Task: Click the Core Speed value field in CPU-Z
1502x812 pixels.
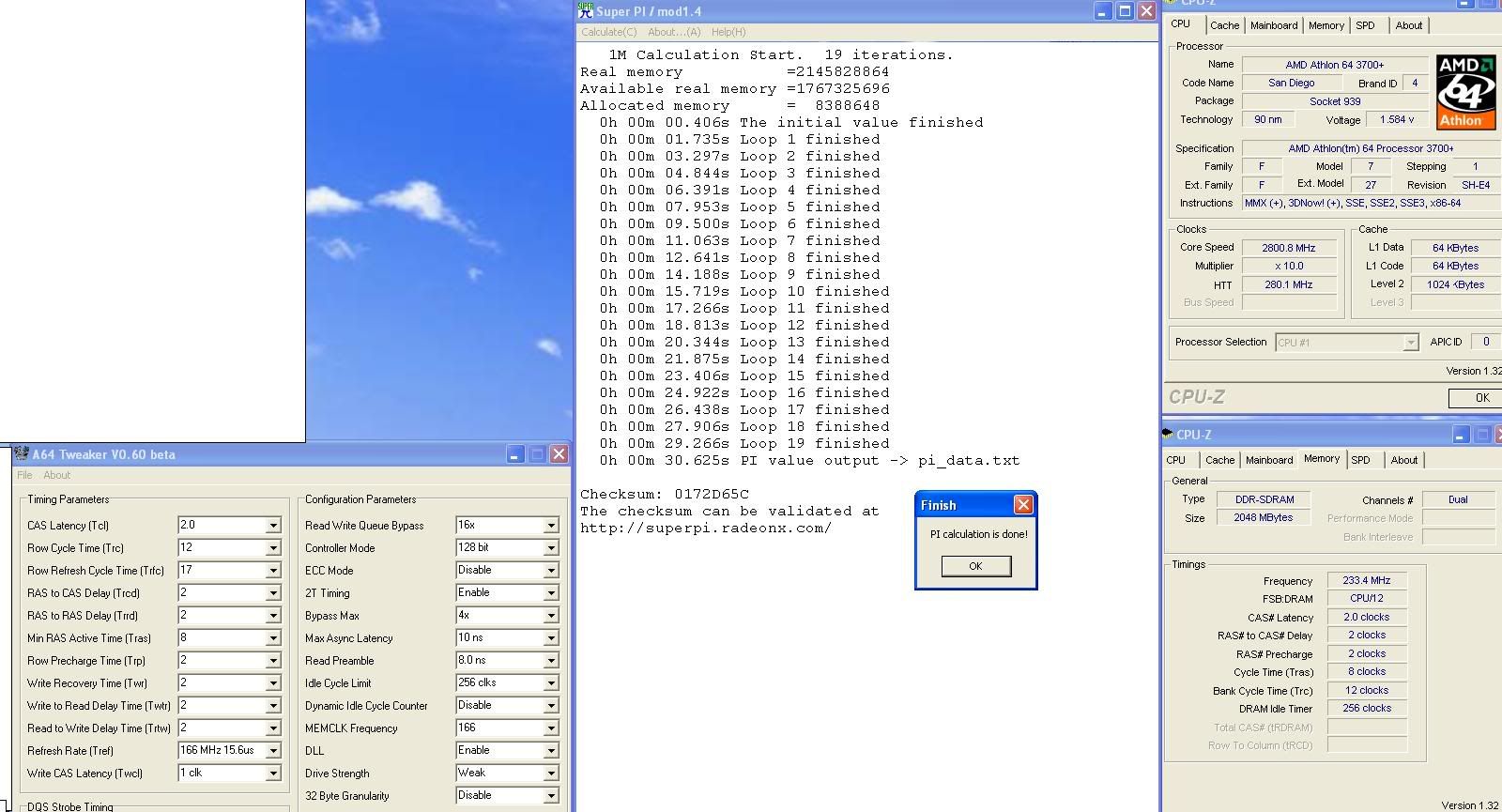Action: [1289, 248]
